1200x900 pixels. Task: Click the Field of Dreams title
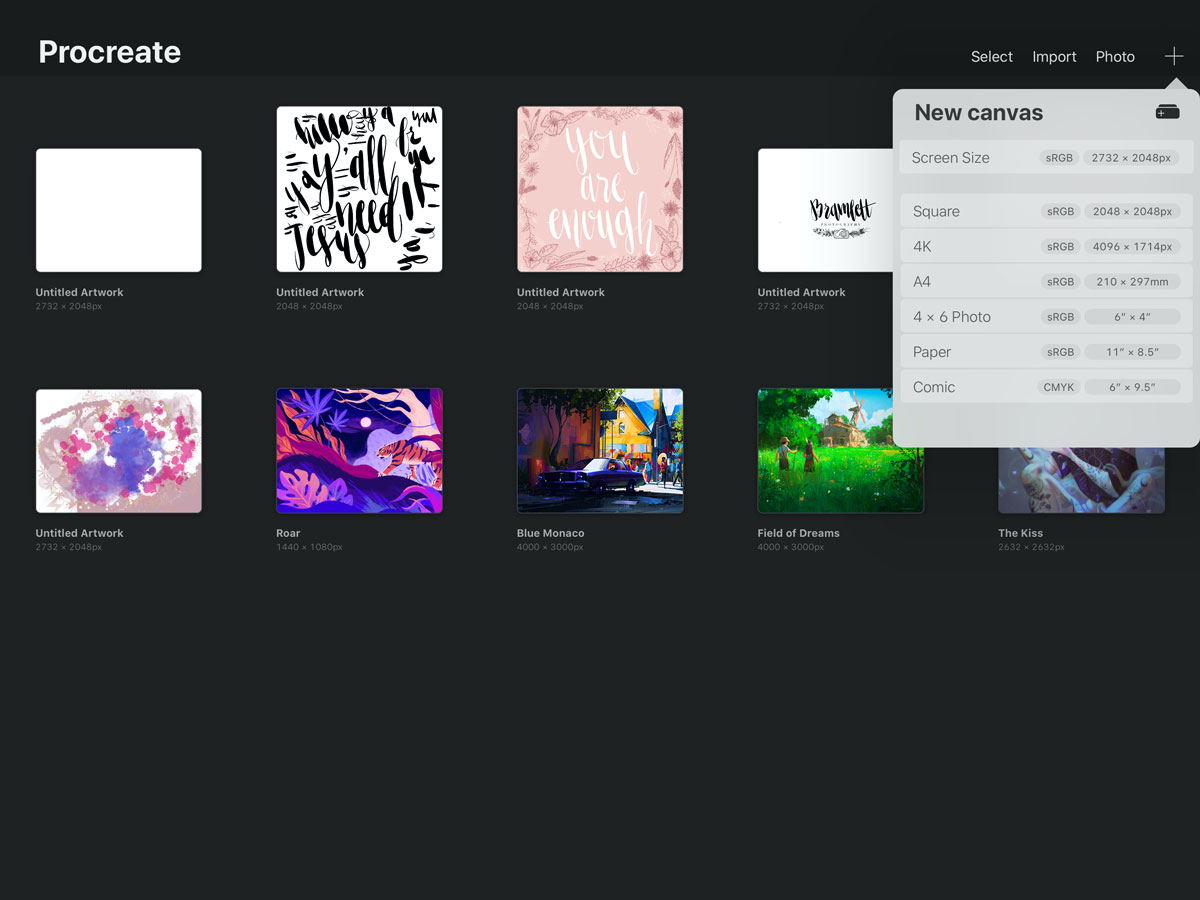click(x=798, y=533)
